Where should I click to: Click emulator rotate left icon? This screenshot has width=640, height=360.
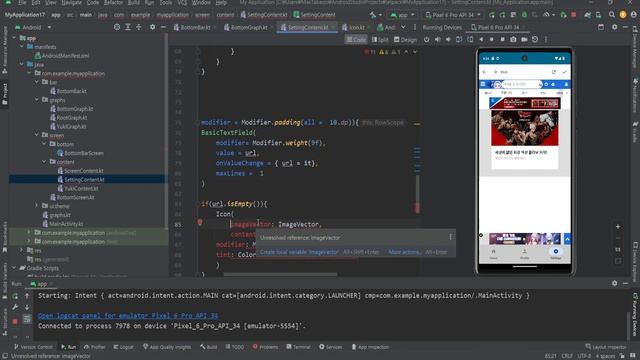click(x=459, y=40)
